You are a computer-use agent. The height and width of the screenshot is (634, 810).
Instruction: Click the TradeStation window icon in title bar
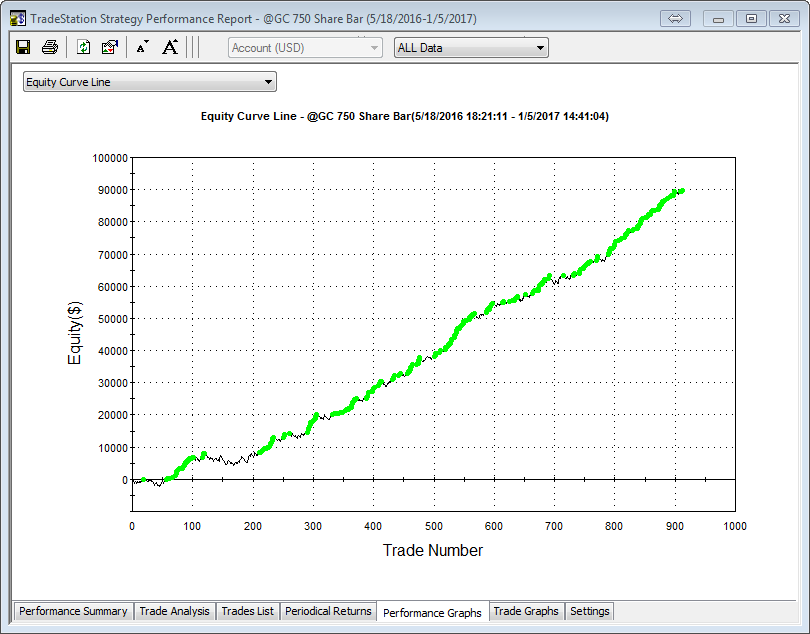coord(17,18)
